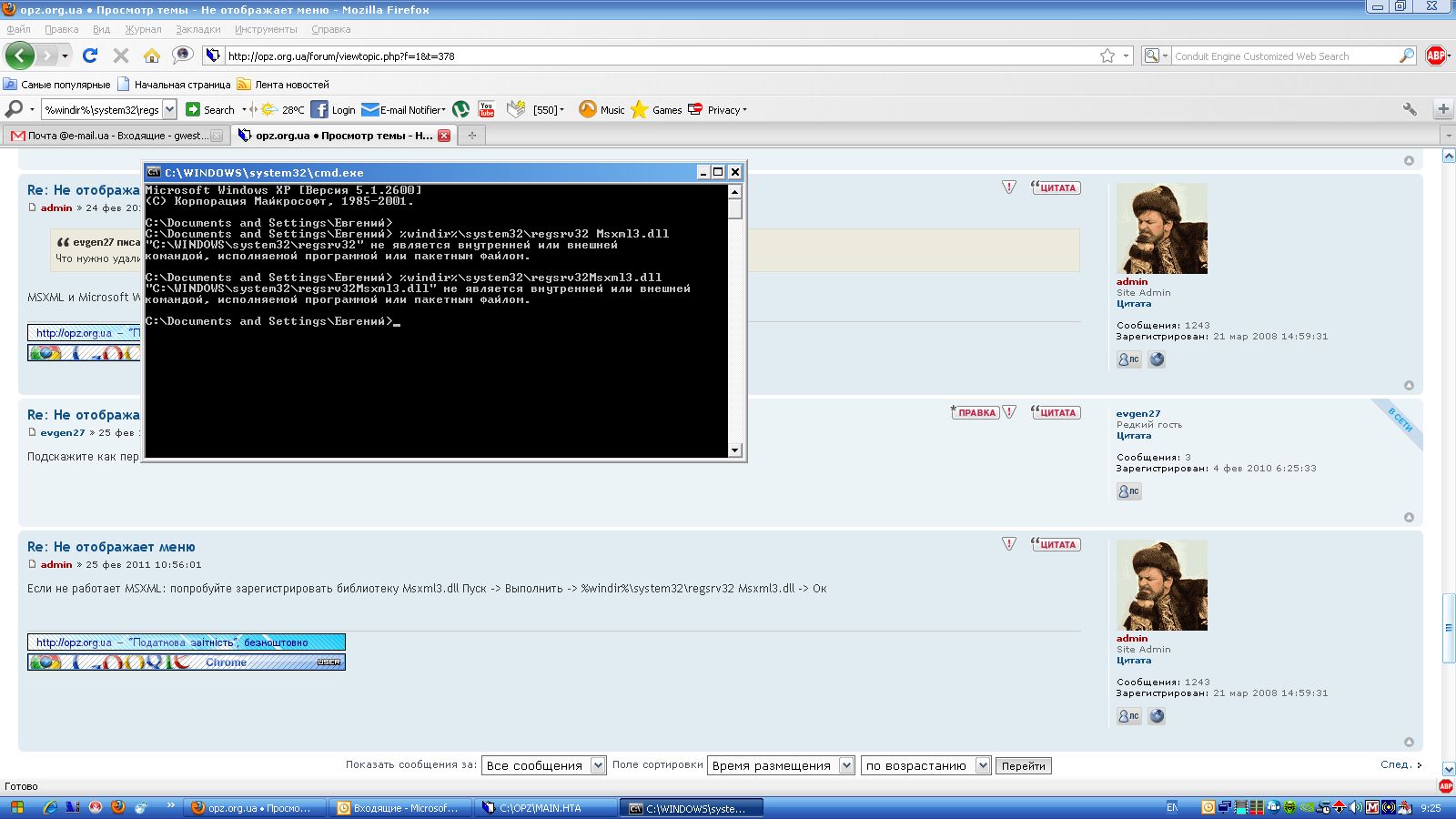Open admin's website globe icon in 24 фев post

tap(1157, 359)
